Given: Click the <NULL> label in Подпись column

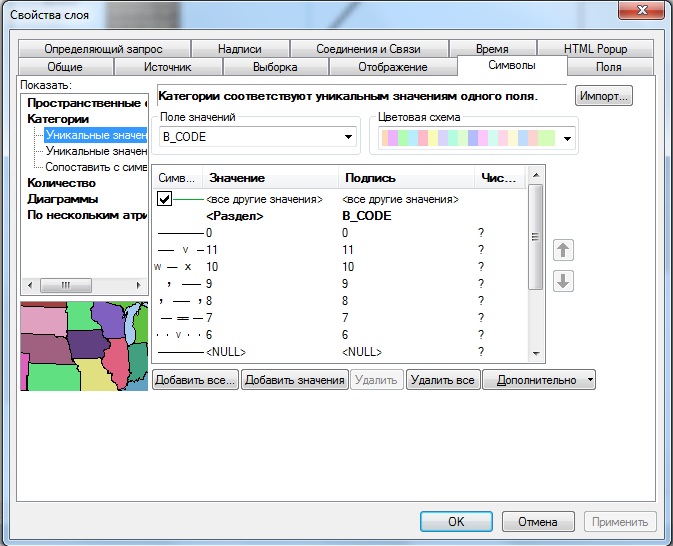Looking at the screenshot, I should point(362,352).
